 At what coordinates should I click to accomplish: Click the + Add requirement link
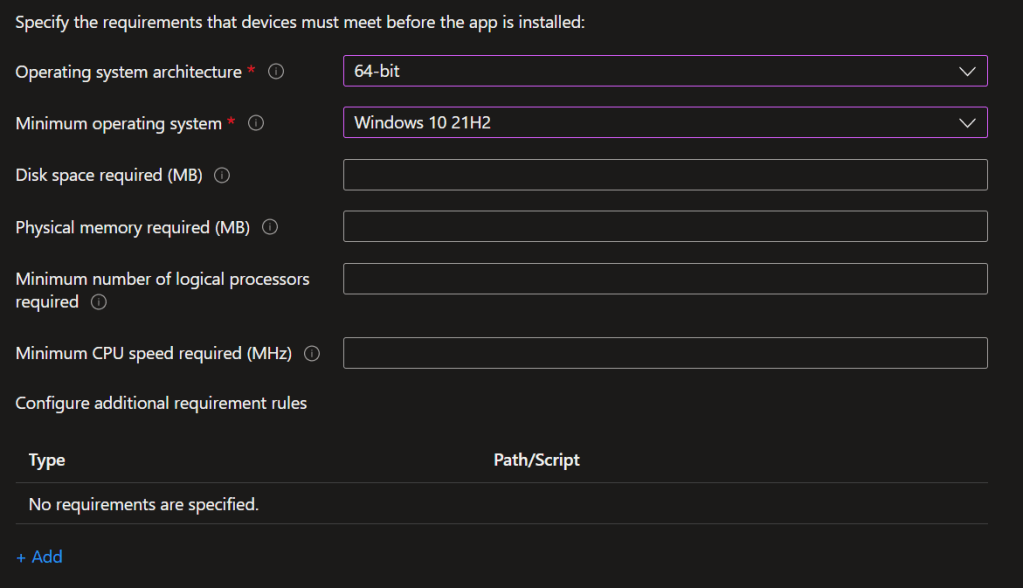tap(39, 557)
